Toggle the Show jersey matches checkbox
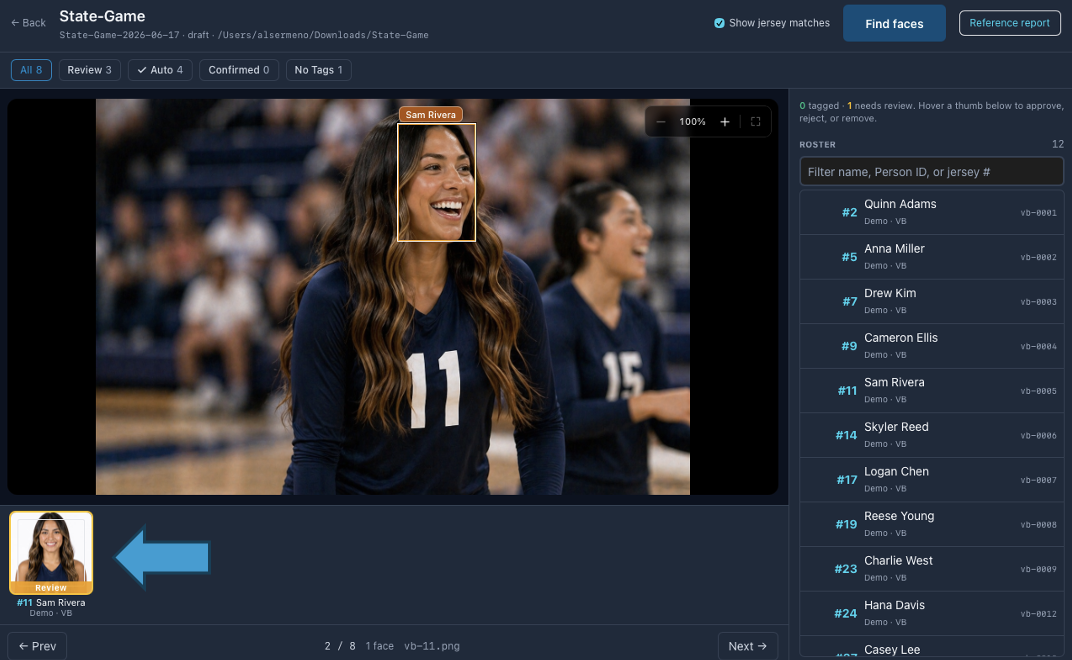This screenshot has height=660, width=1072. click(x=719, y=23)
